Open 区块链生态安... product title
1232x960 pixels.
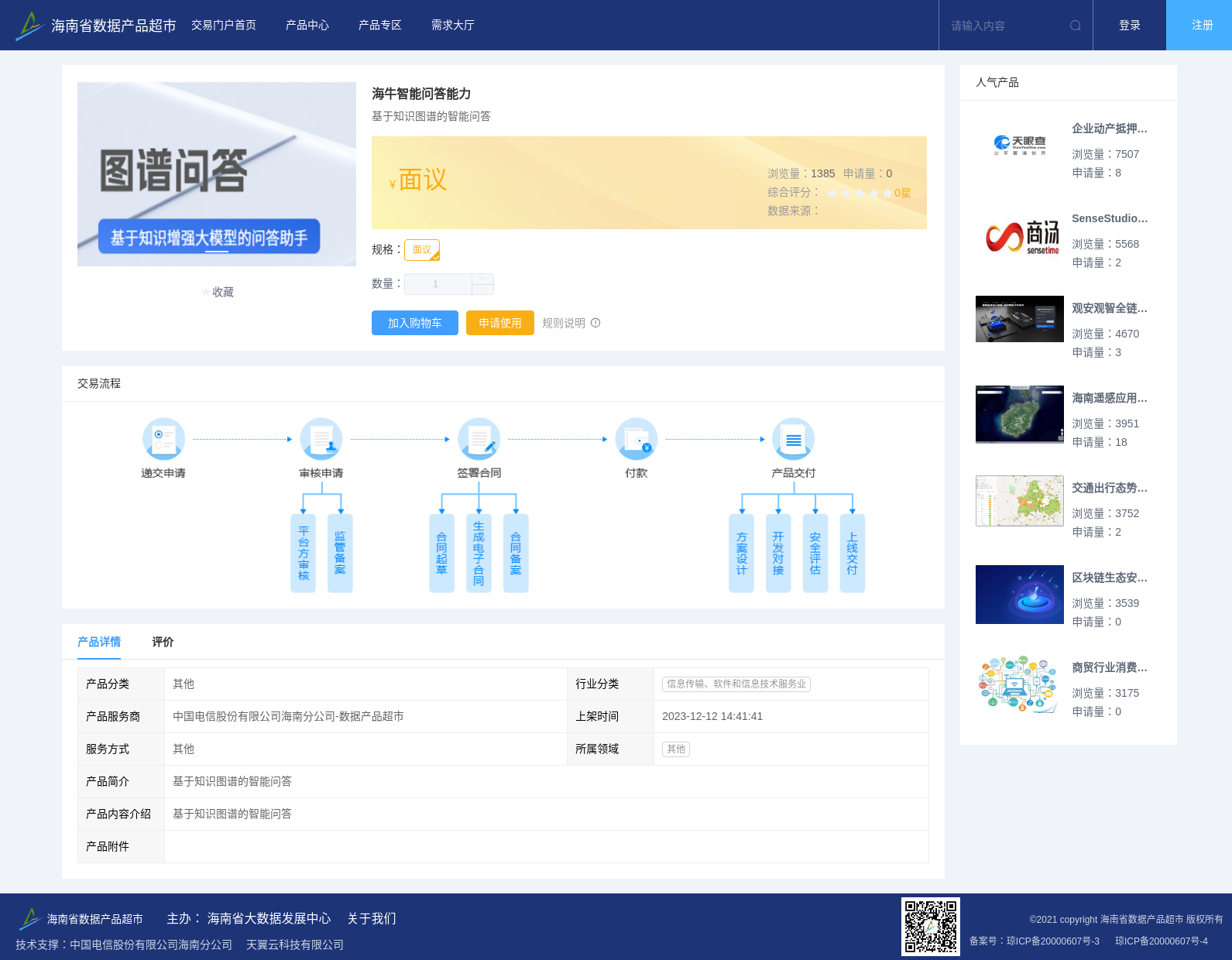click(1110, 578)
